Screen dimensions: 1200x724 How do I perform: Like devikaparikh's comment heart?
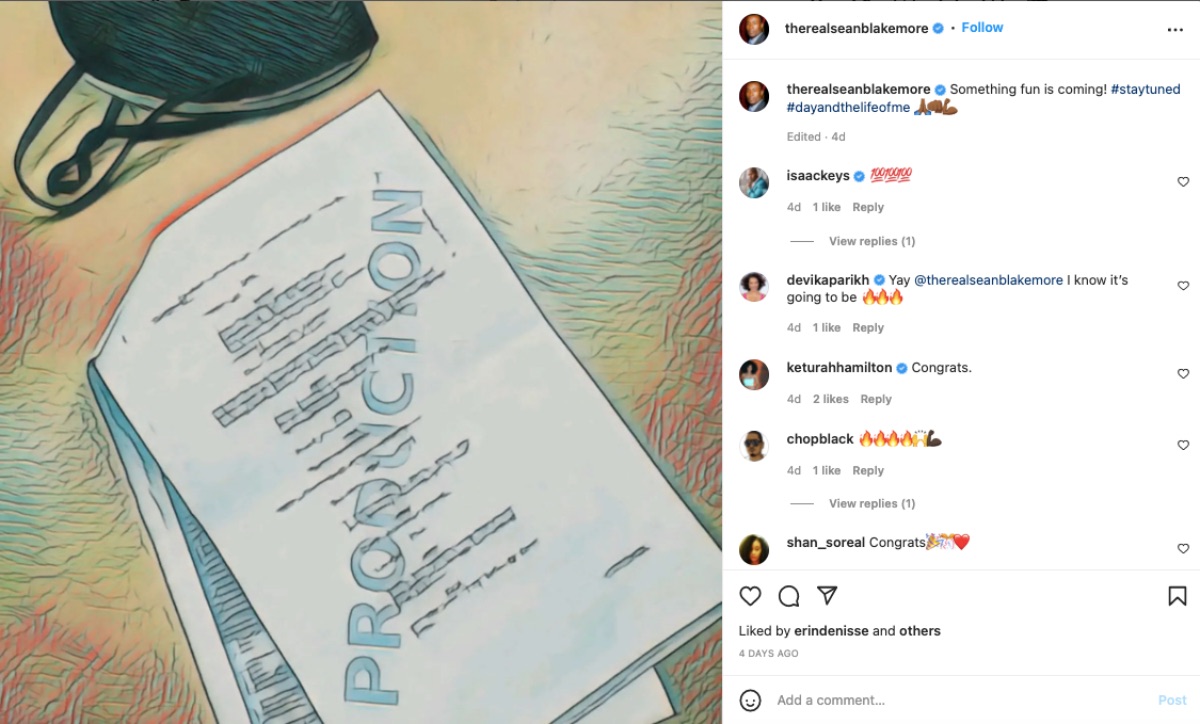click(1183, 286)
